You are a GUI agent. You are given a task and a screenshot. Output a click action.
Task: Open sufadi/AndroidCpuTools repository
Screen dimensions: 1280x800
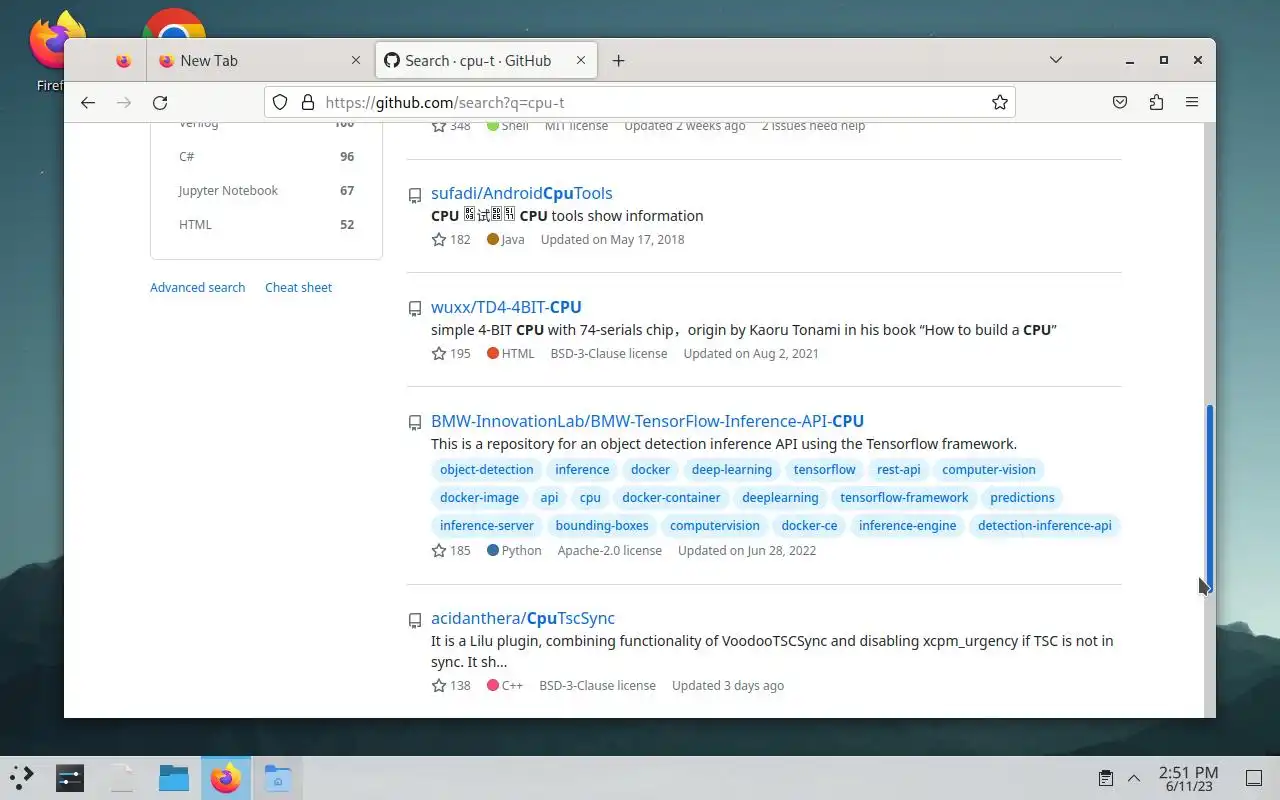[x=522, y=193]
